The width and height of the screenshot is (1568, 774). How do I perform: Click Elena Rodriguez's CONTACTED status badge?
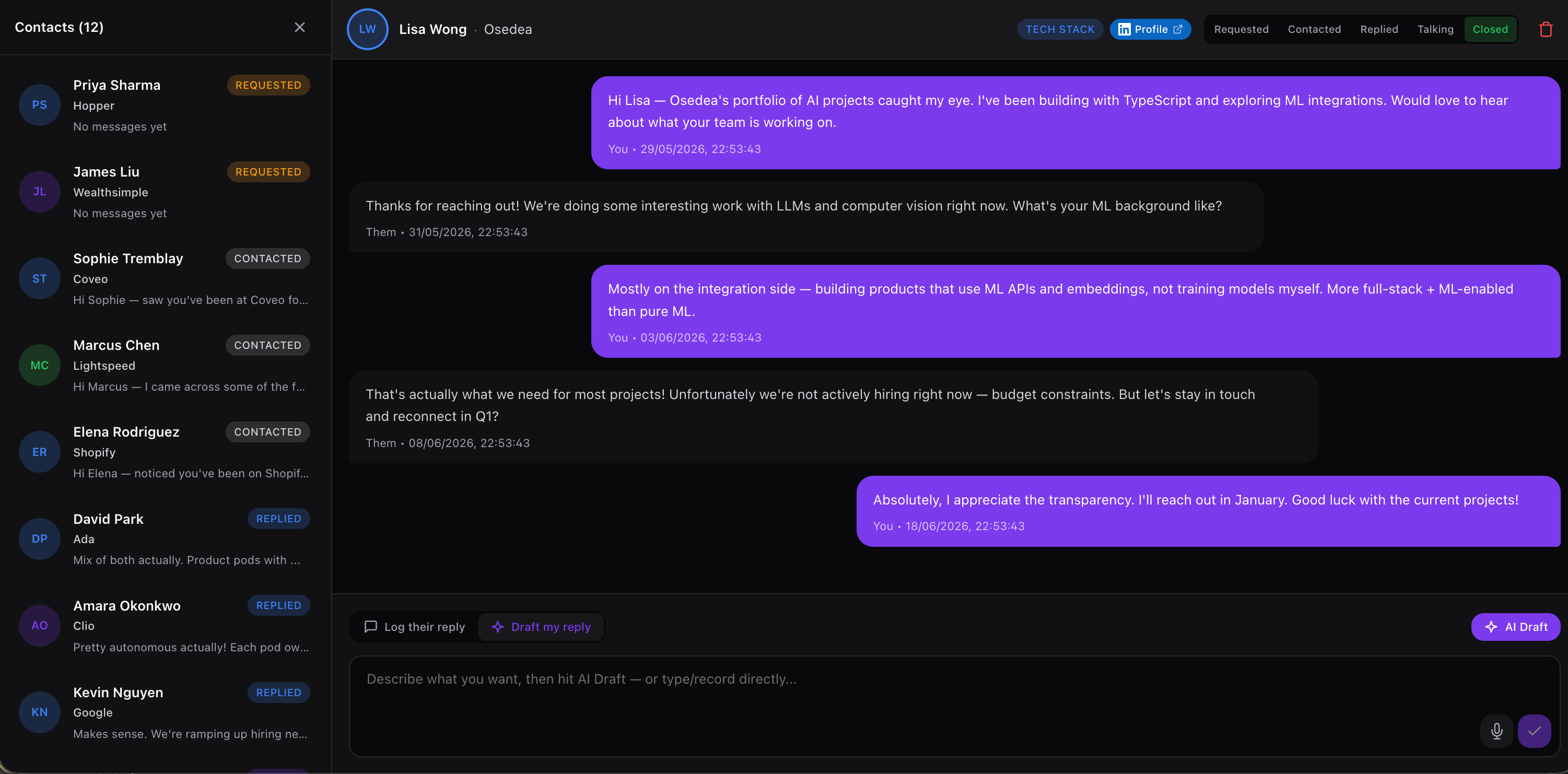pyautogui.click(x=268, y=432)
